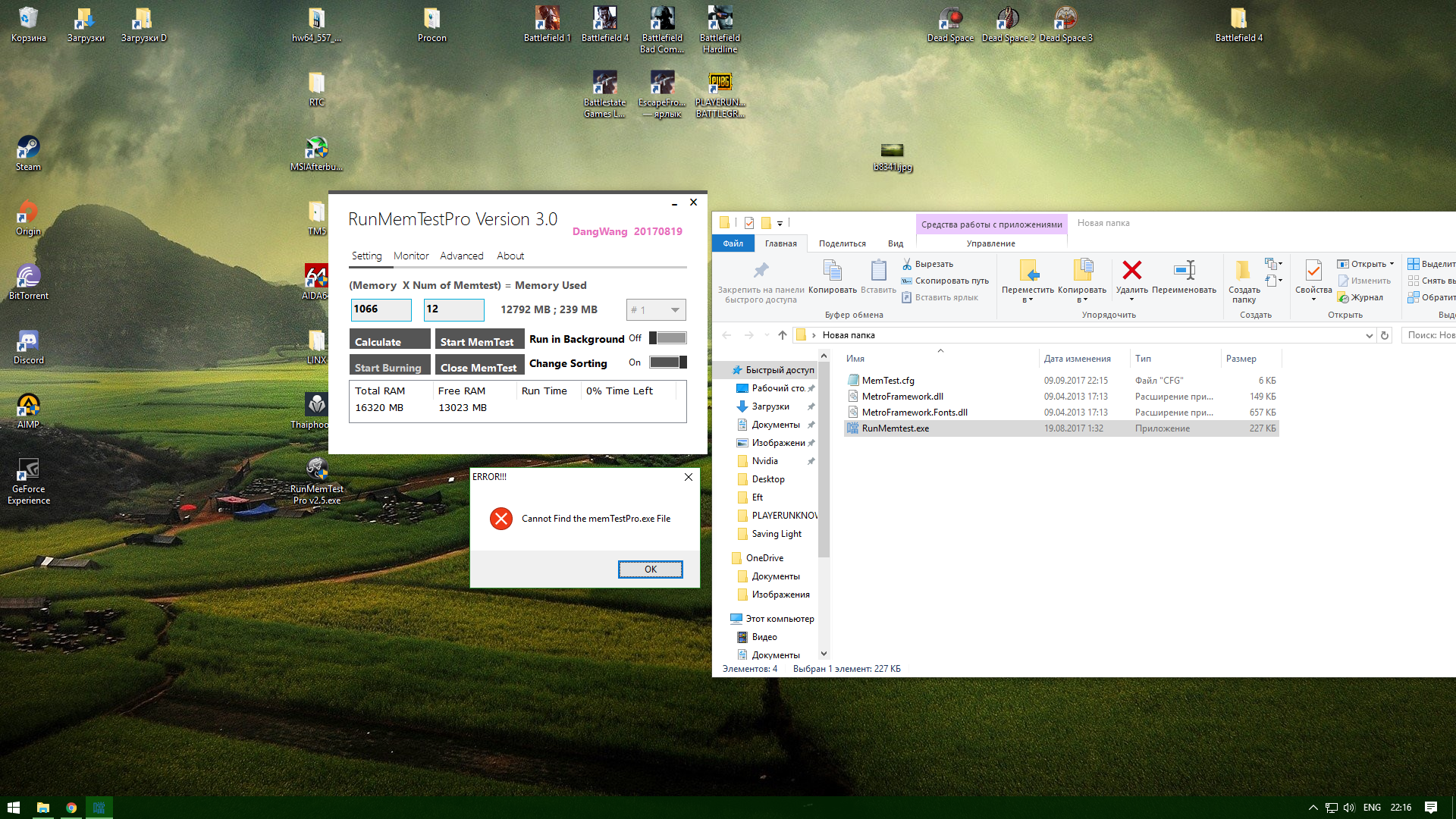The image size is (1456, 819).
Task: Click the 1066 memory input field
Action: tap(381, 309)
